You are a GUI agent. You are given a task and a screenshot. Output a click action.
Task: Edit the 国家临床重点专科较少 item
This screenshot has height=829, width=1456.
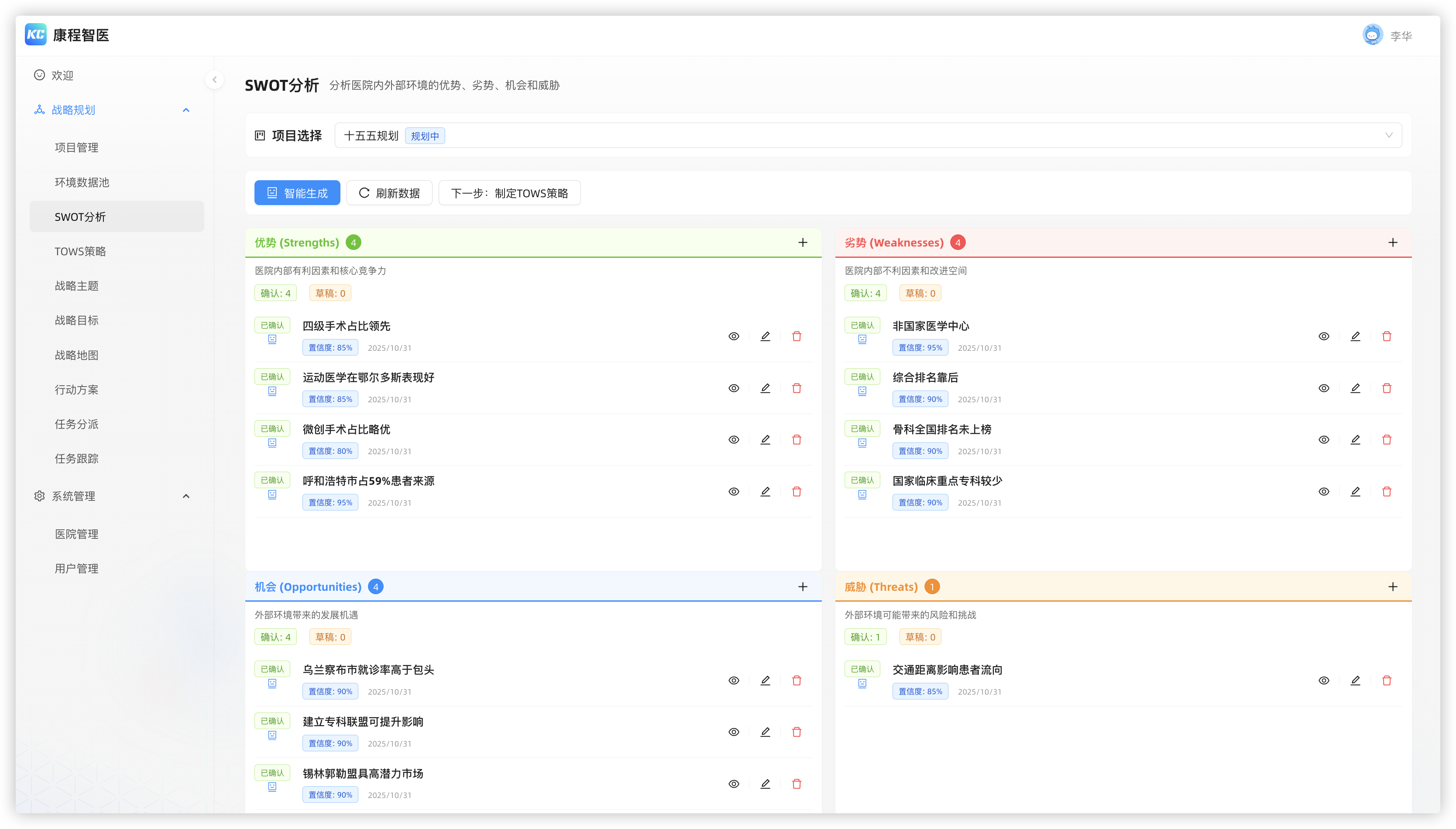click(1355, 491)
